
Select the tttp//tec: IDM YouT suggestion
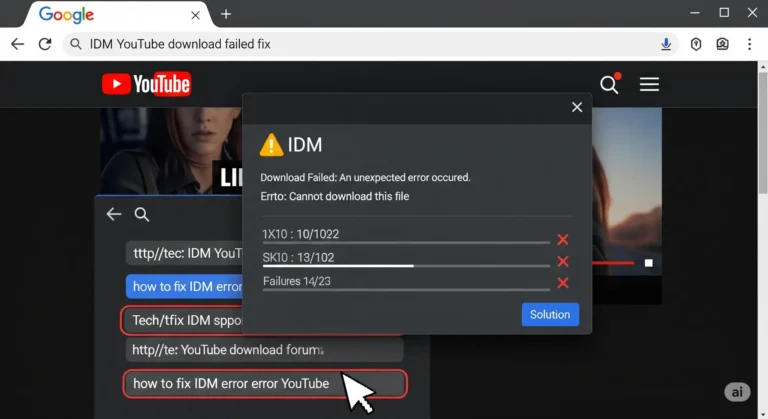point(184,253)
